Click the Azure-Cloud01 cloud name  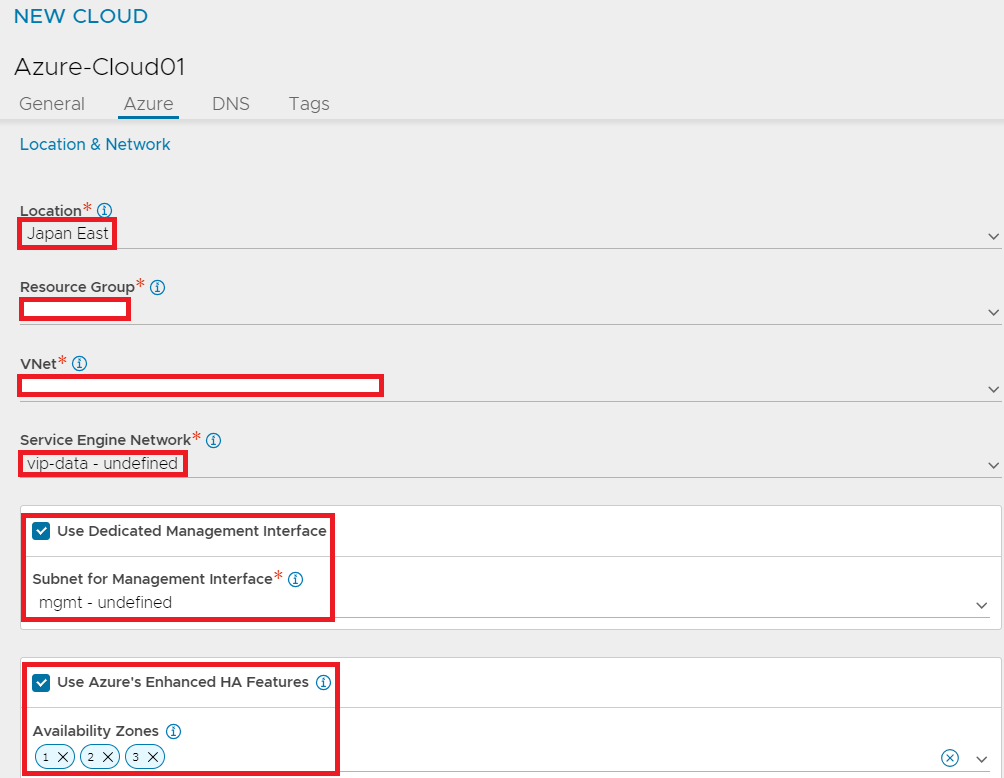point(99,67)
